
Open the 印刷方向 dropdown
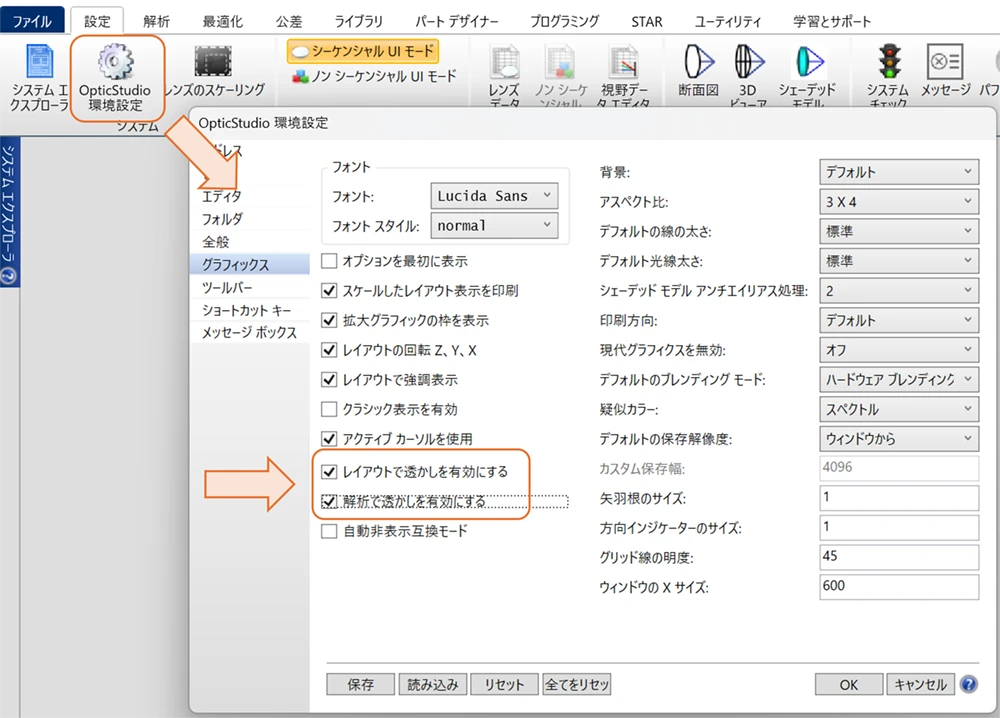pyautogui.click(x=899, y=320)
